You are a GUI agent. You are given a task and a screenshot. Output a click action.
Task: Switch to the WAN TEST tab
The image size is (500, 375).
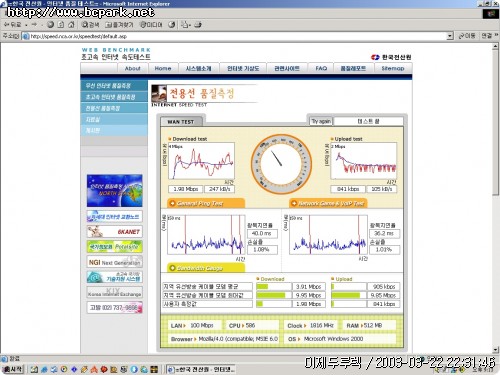point(181,122)
